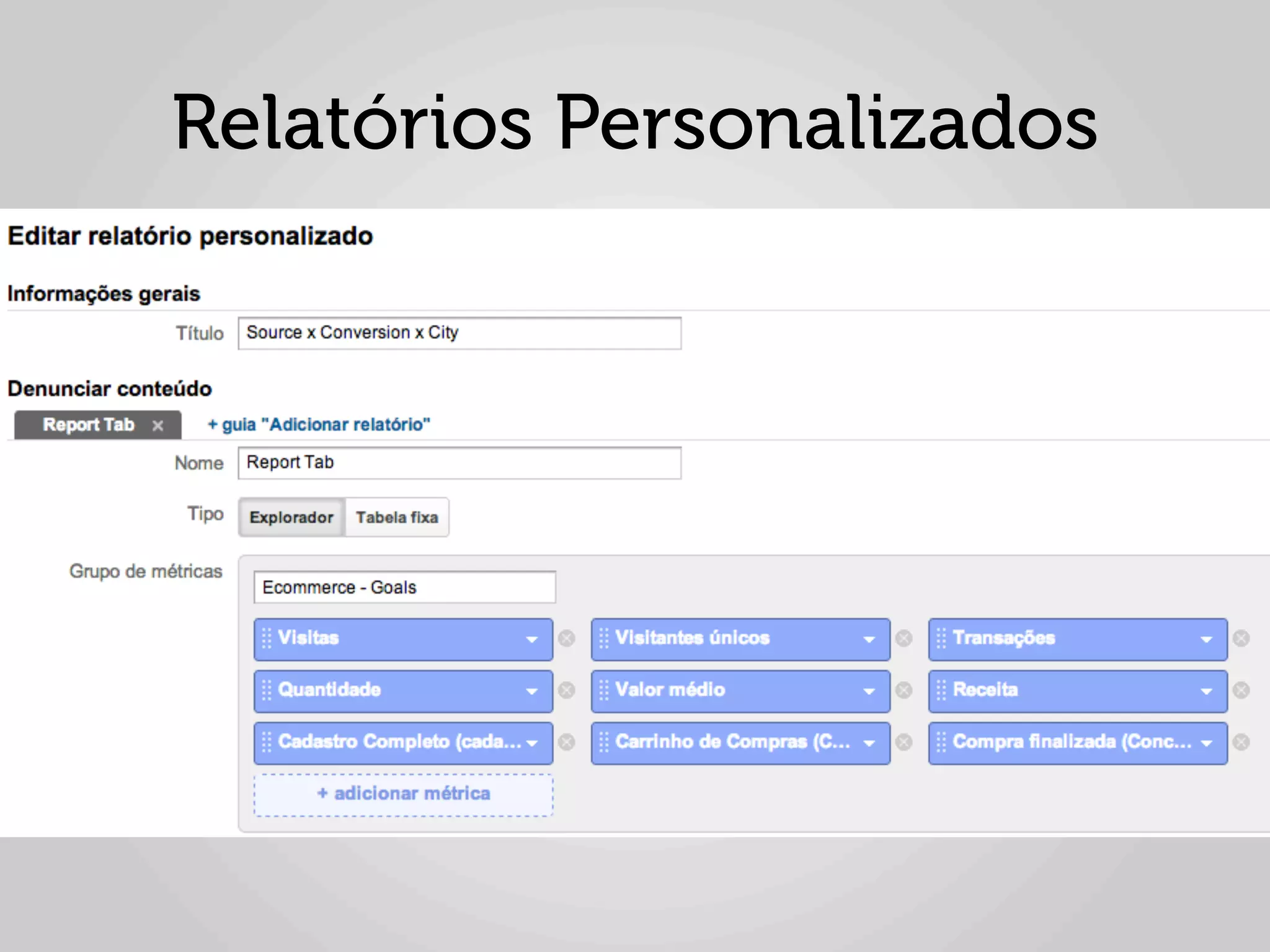
Task: Open the Cadastro Completo metric dropdown
Action: 532,743
